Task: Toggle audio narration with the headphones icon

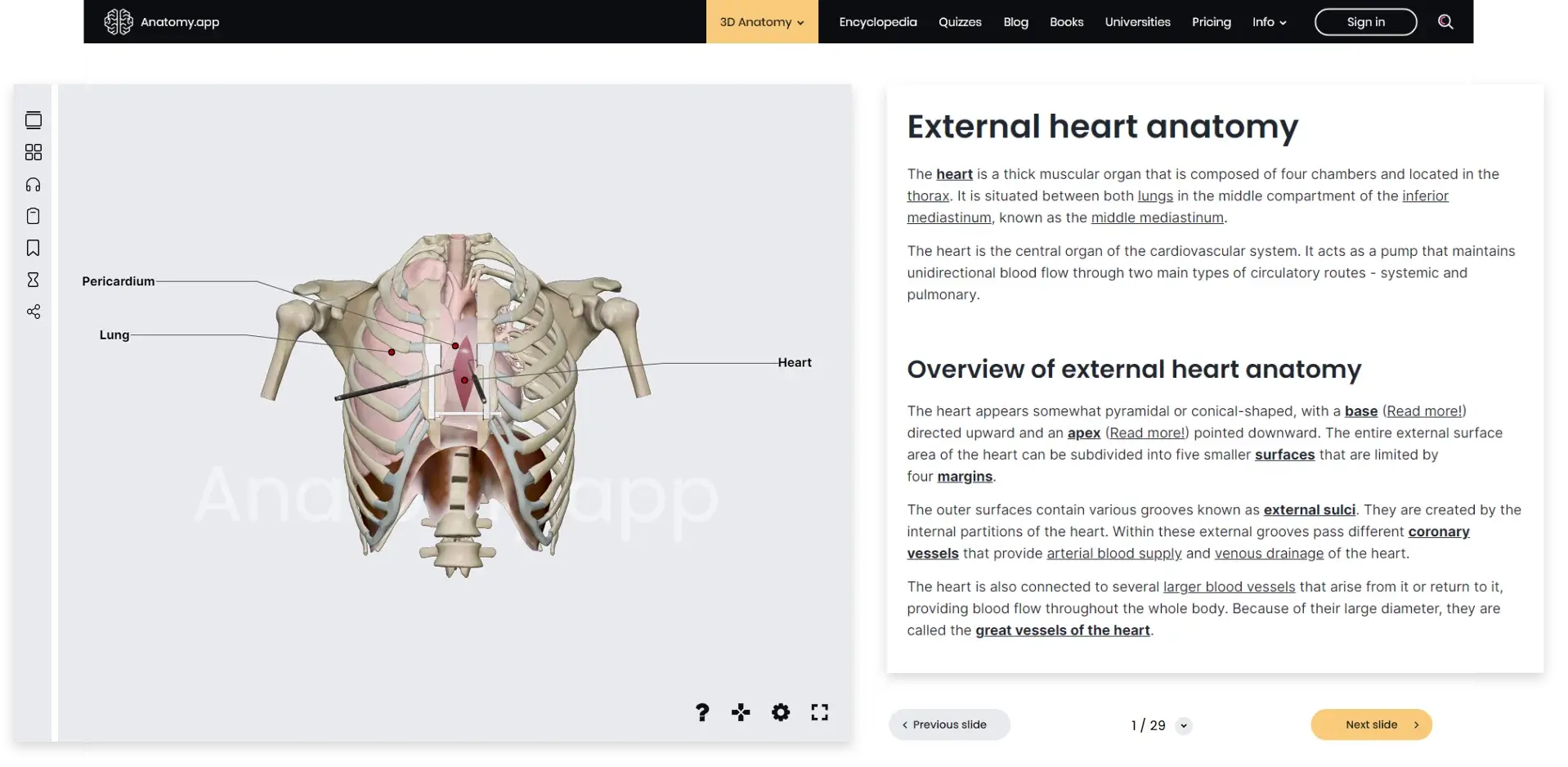Action: pyautogui.click(x=34, y=184)
